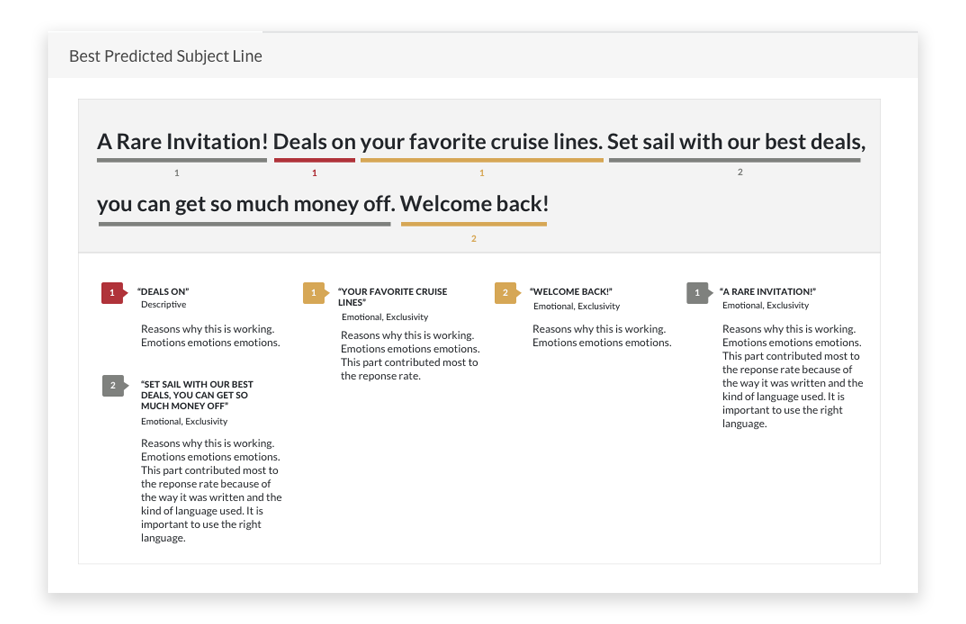This screenshot has height=624, width=966.
Task: Click the red number 1 marker under "Deals on"
Action: pyautogui.click(x=314, y=173)
